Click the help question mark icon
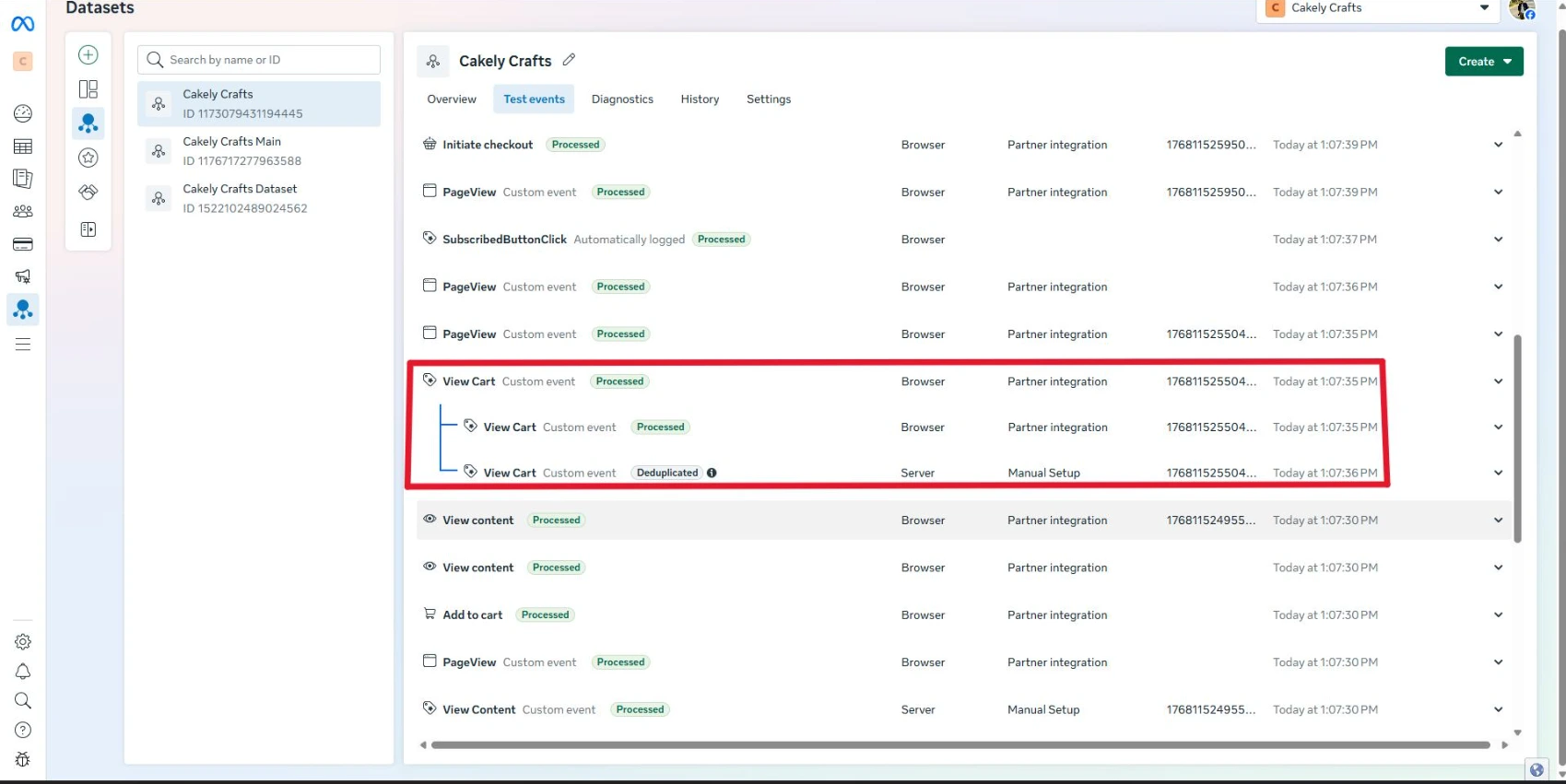Image resolution: width=1566 pixels, height=784 pixels. pyautogui.click(x=23, y=731)
